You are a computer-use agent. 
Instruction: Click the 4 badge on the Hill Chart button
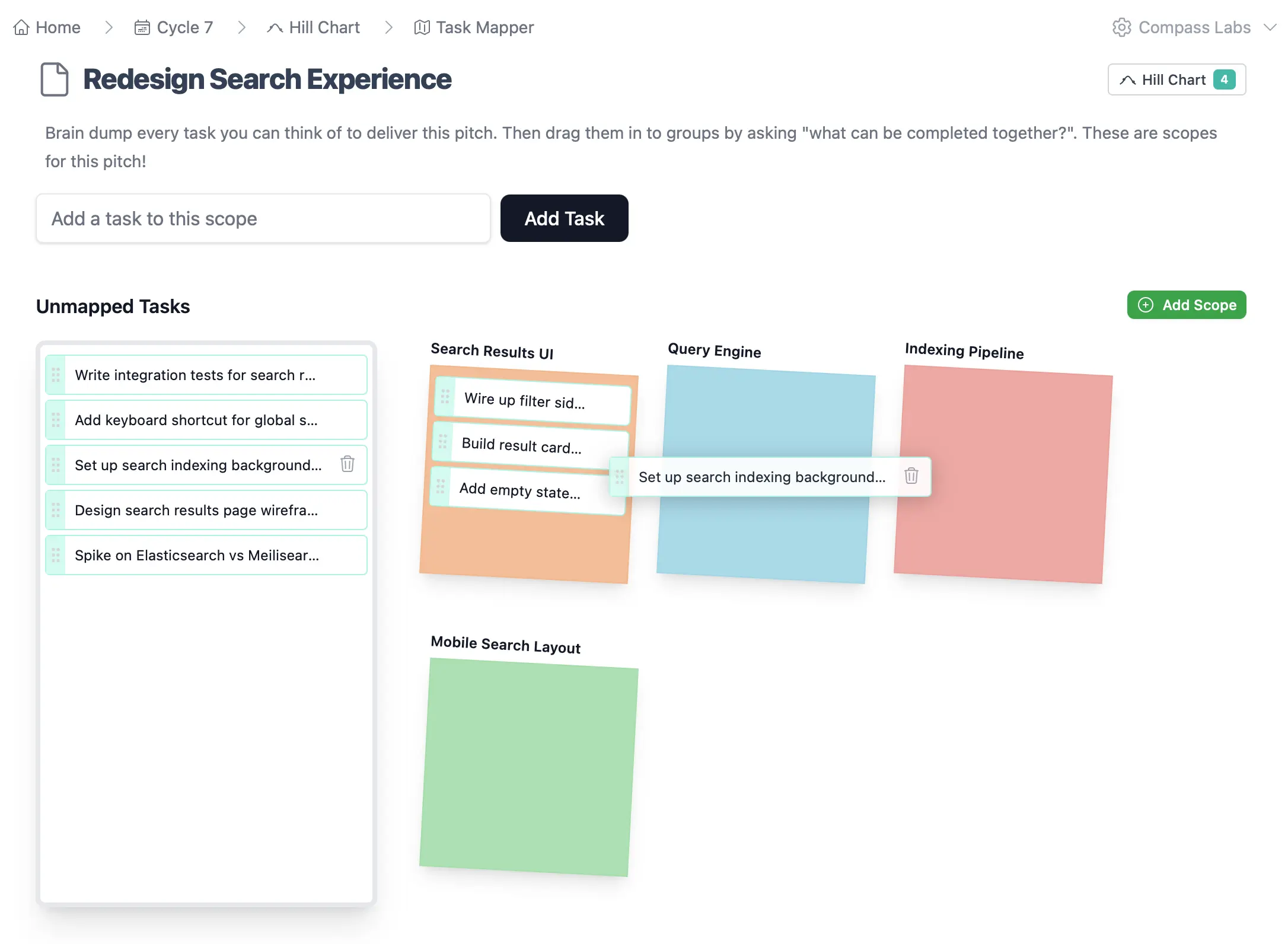pos(1224,79)
